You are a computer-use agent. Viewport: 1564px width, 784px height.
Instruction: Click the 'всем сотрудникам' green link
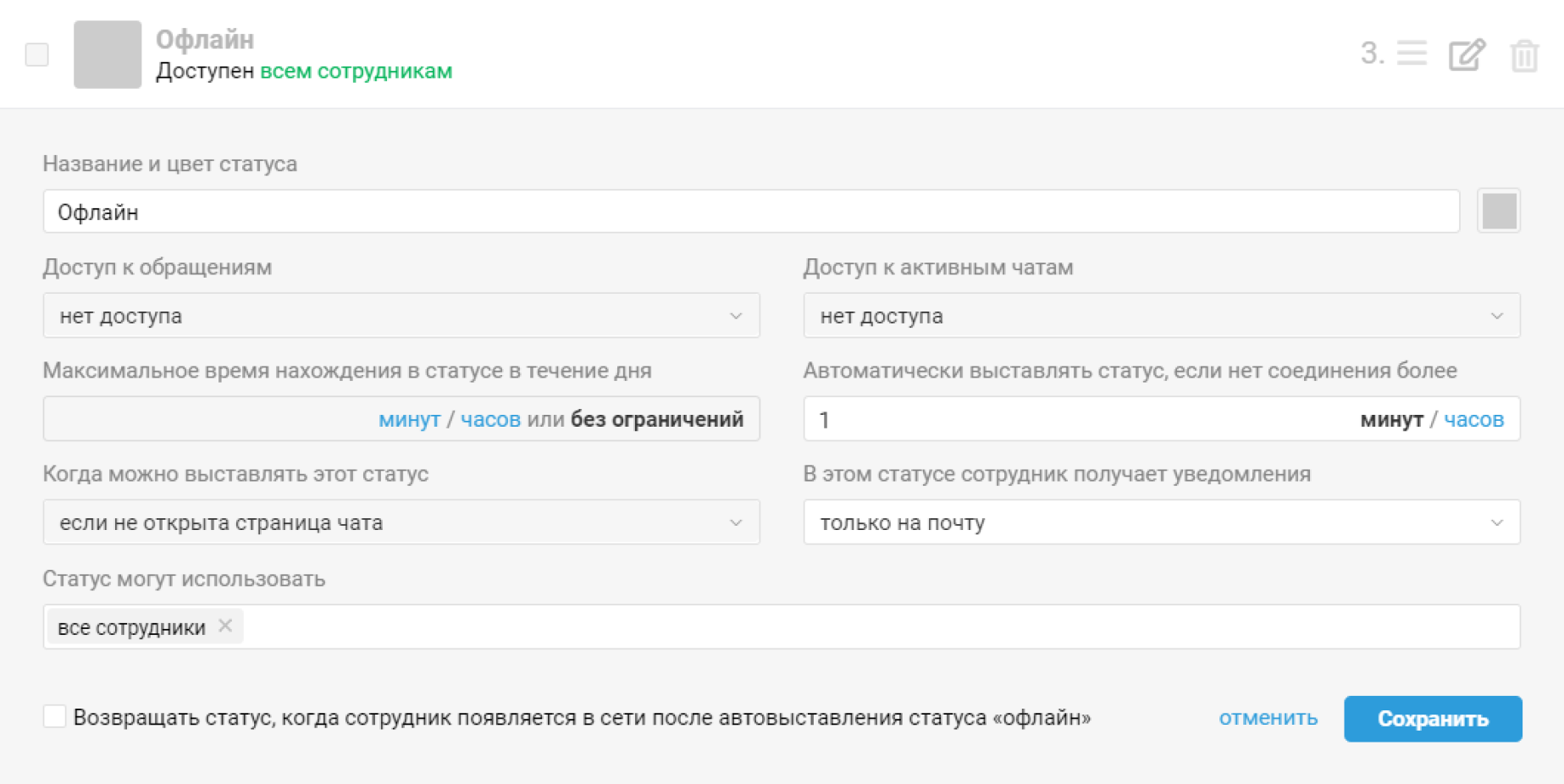click(x=356, y=71)
